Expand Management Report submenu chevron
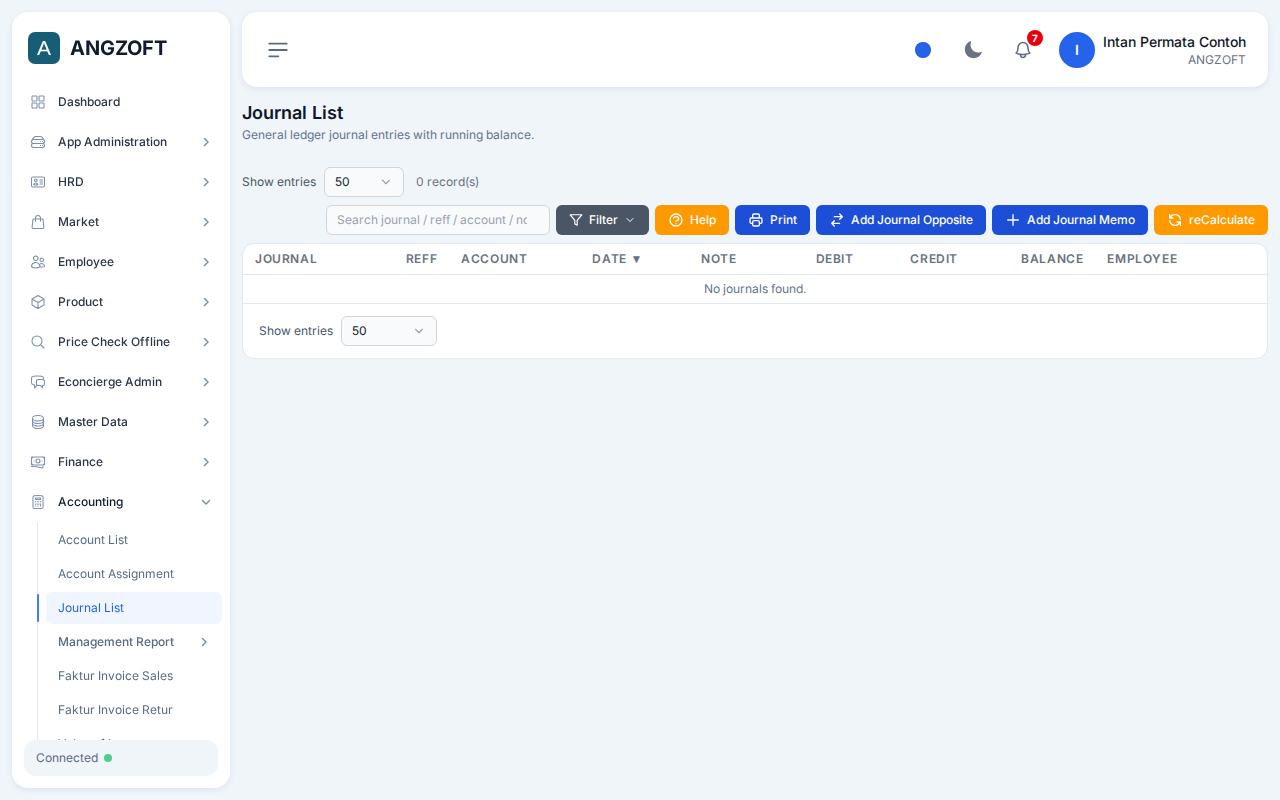 (x=204, y=642)
